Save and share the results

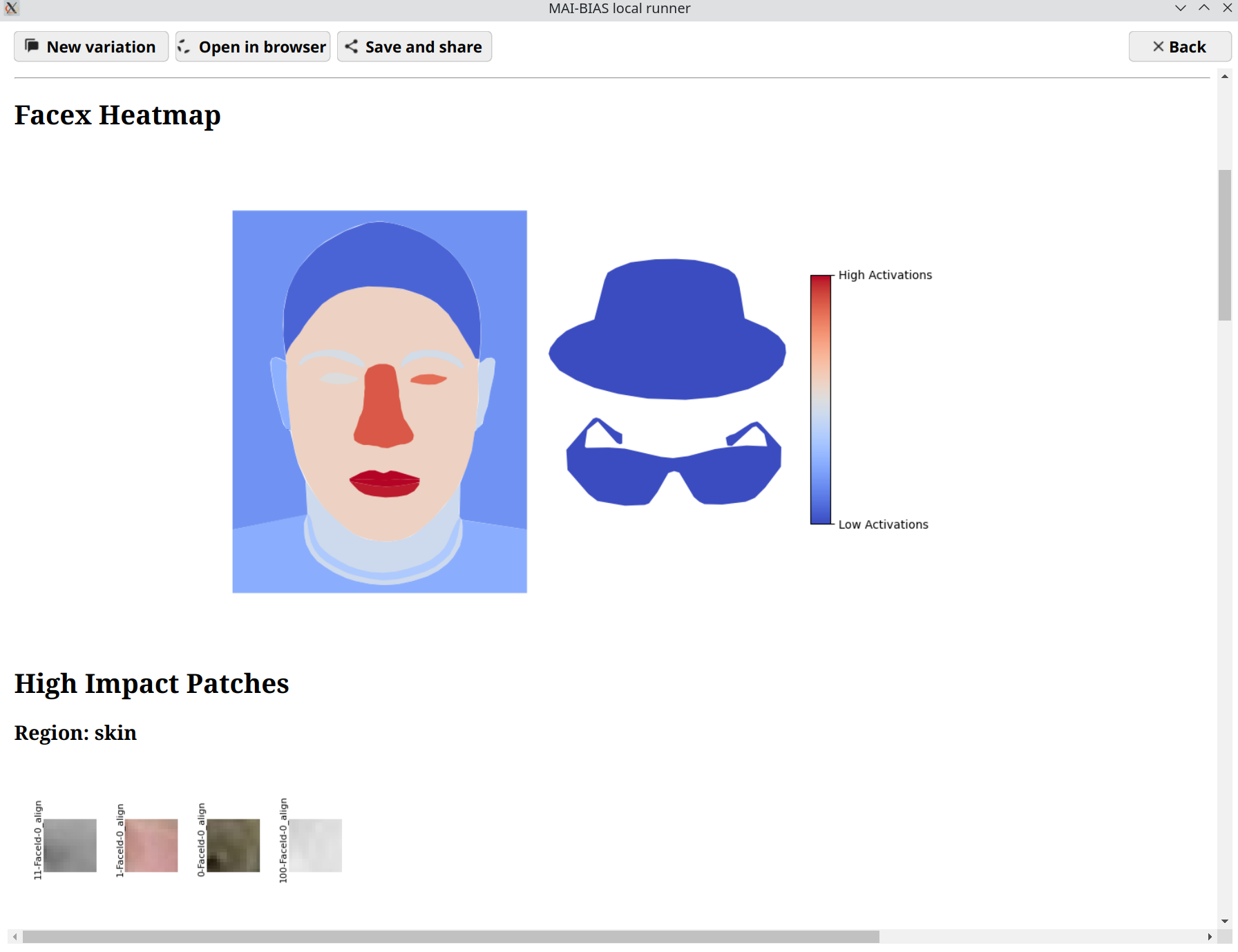tap(414, 46)
